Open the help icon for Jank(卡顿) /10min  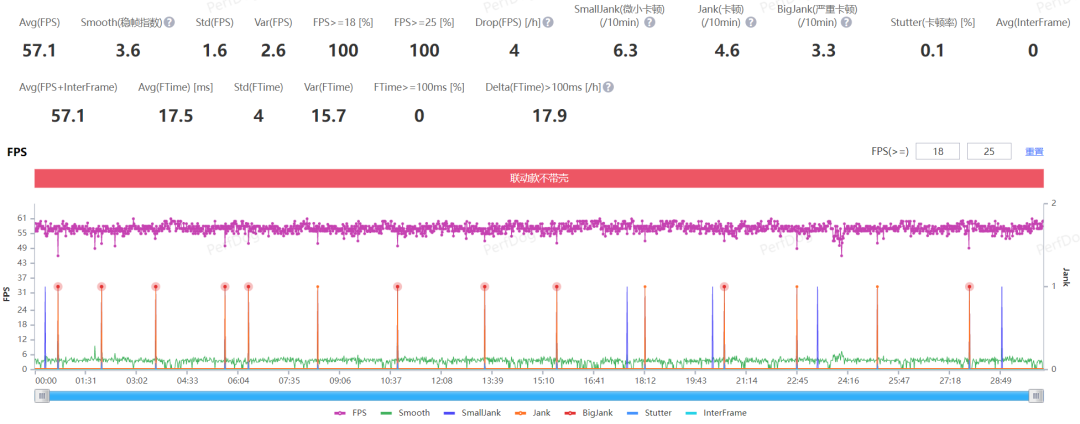click(751, 22)
